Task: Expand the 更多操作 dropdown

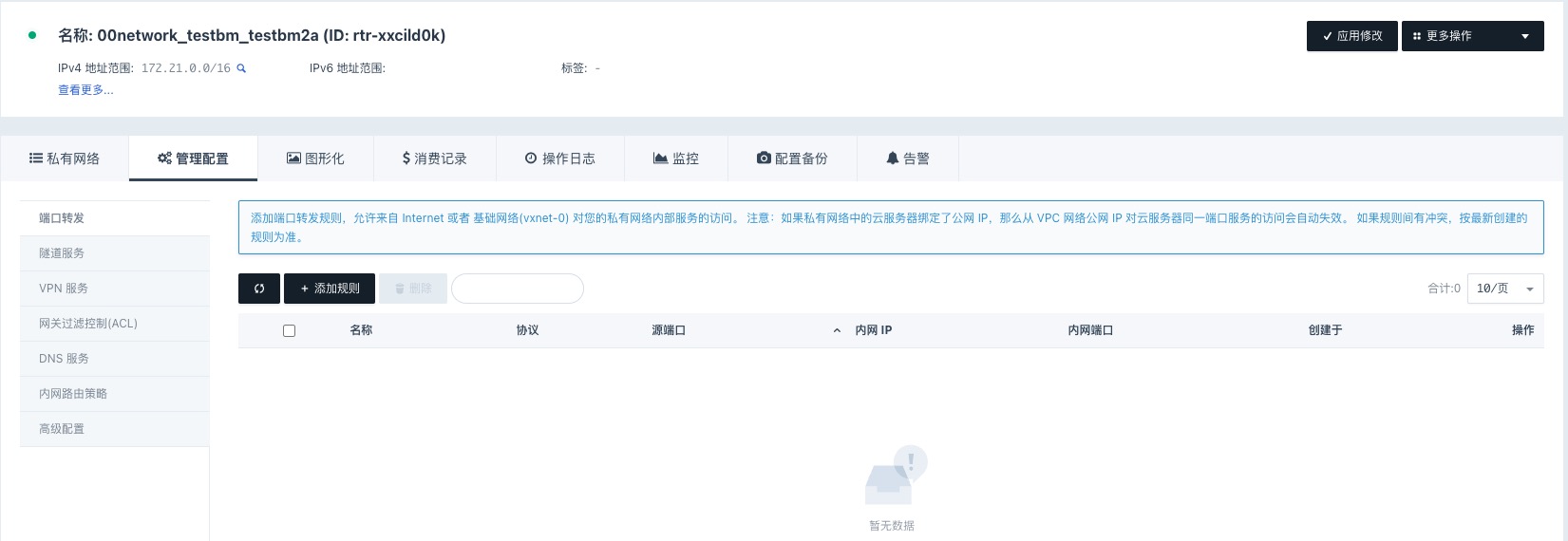Action: [1472, 36]
